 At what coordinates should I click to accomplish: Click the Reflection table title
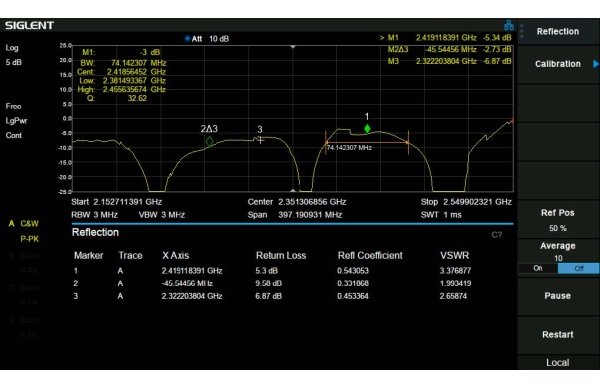tap(95, 232)
